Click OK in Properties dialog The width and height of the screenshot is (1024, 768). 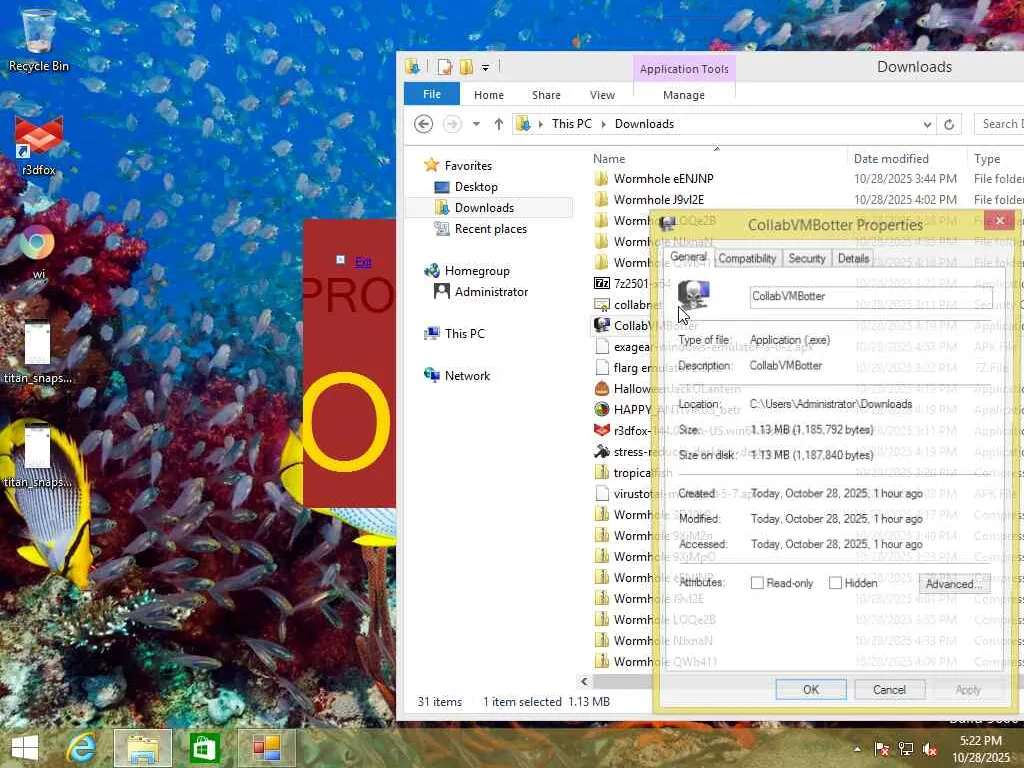click(811, 690)
